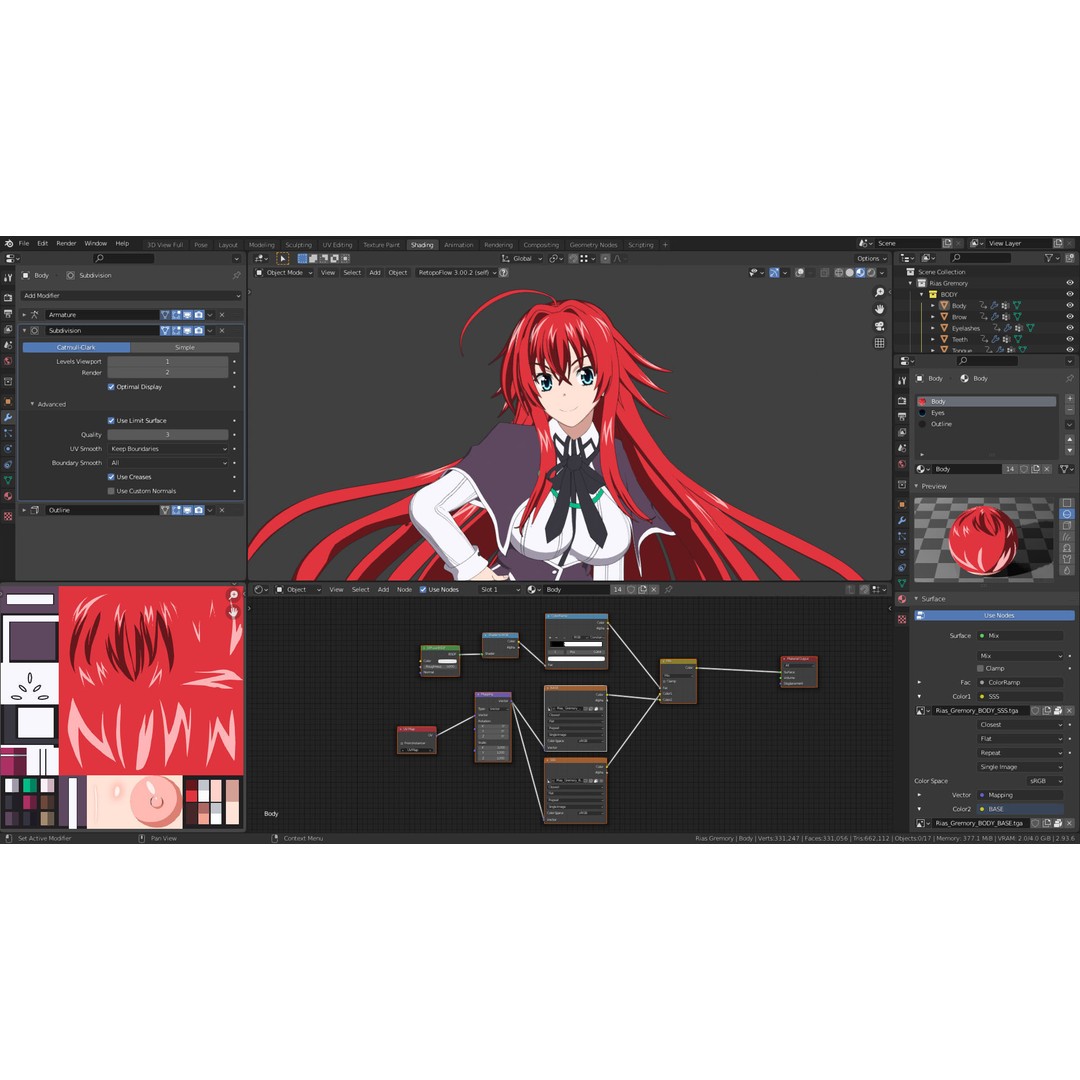
Task: Toggle Armature modifier render camera icon
Action: tap(199, 315)
